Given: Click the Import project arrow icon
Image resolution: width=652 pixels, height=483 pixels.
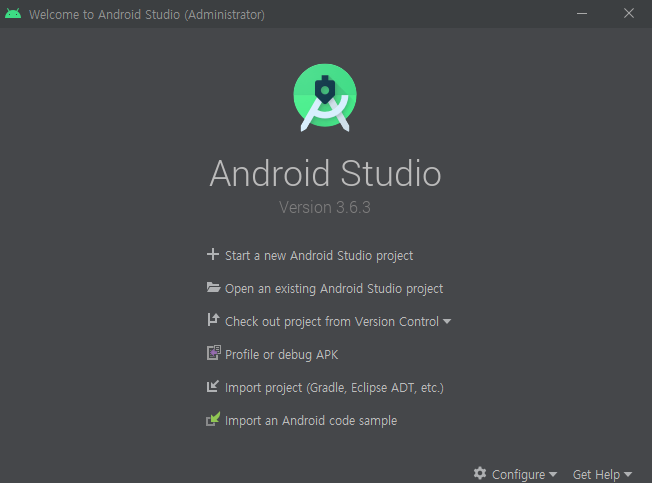Looking at the screenshot, I should click(213, 386).
